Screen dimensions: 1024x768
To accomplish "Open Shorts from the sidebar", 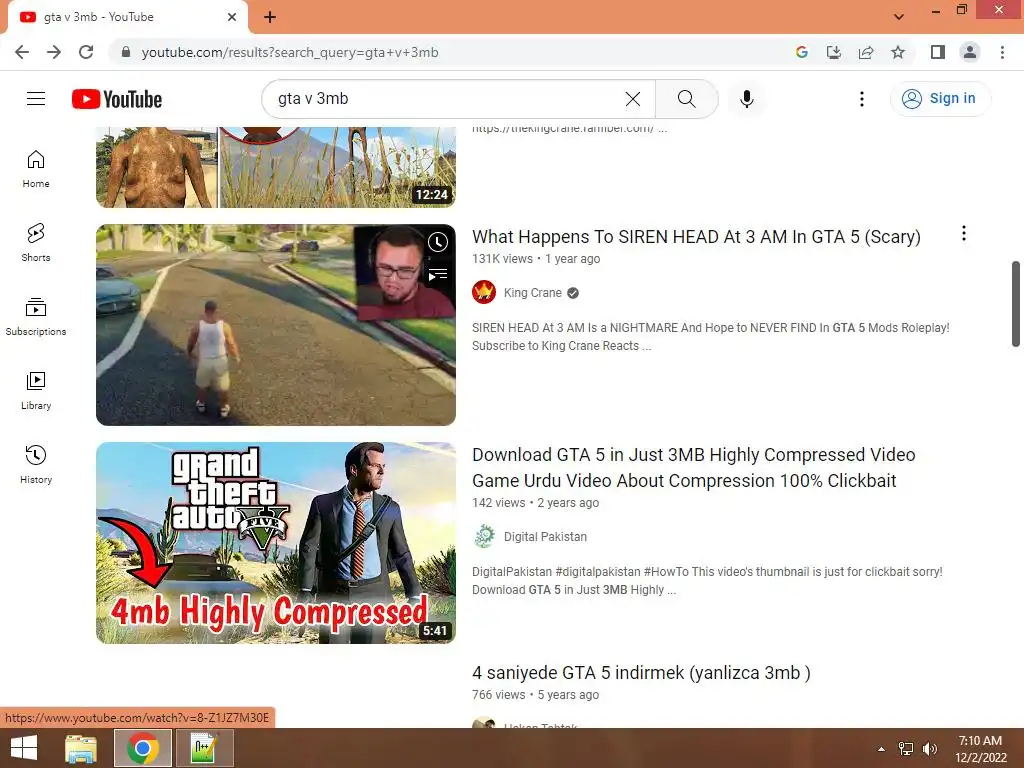I will click(x=36, y=243).
